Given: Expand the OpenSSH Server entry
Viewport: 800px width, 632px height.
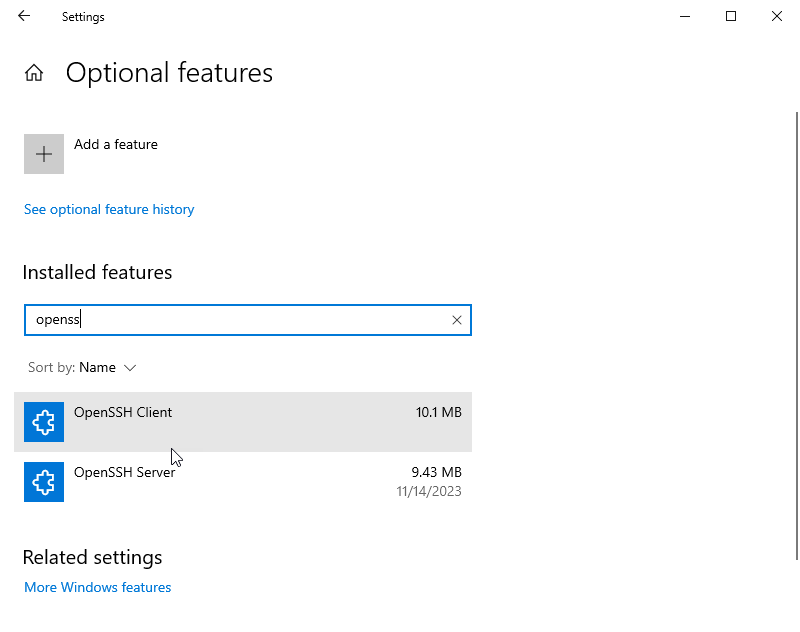Looking at the screenshot, I should pos(243,482).
